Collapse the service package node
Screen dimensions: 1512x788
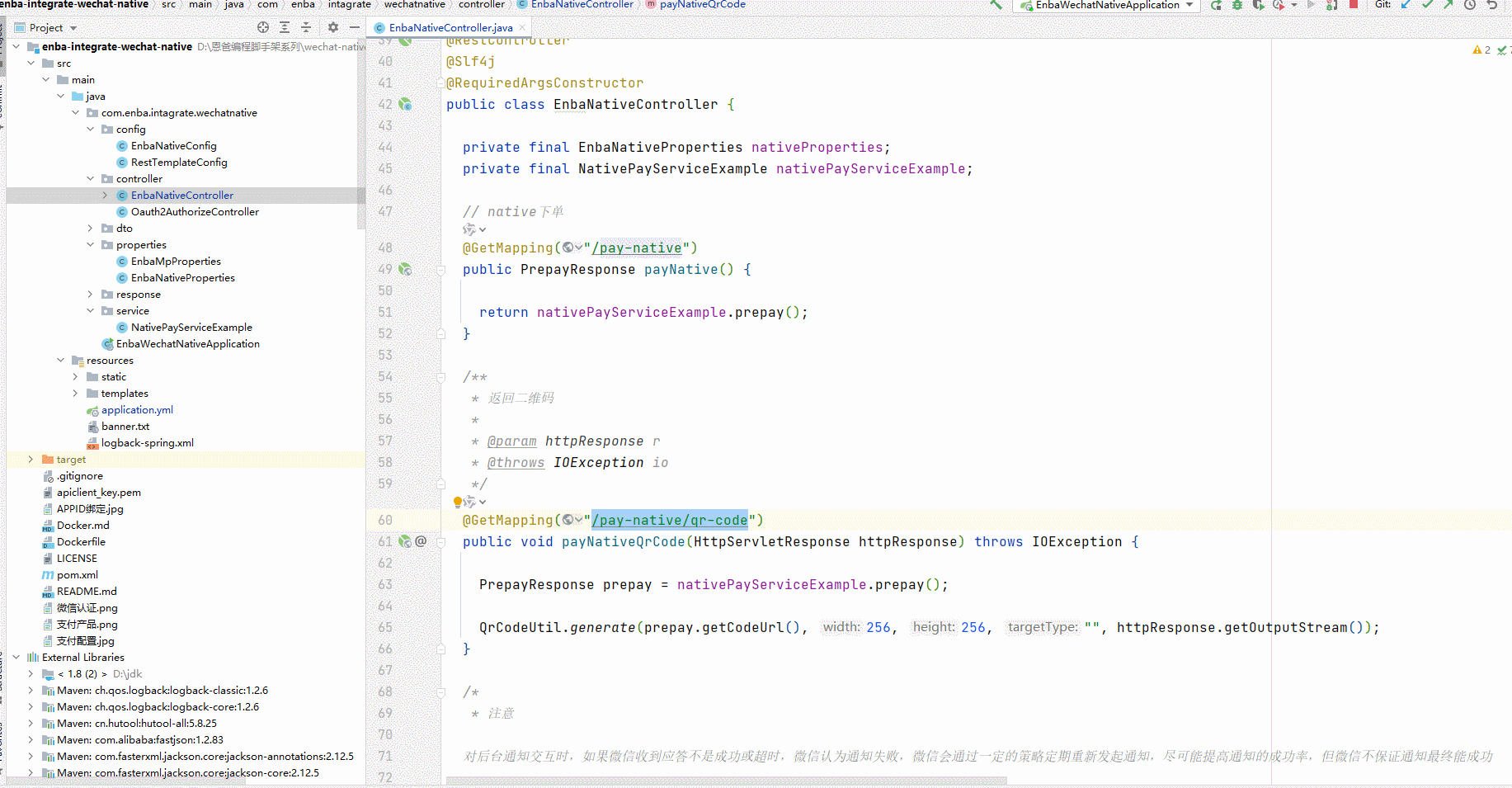(x=89, y=310)
